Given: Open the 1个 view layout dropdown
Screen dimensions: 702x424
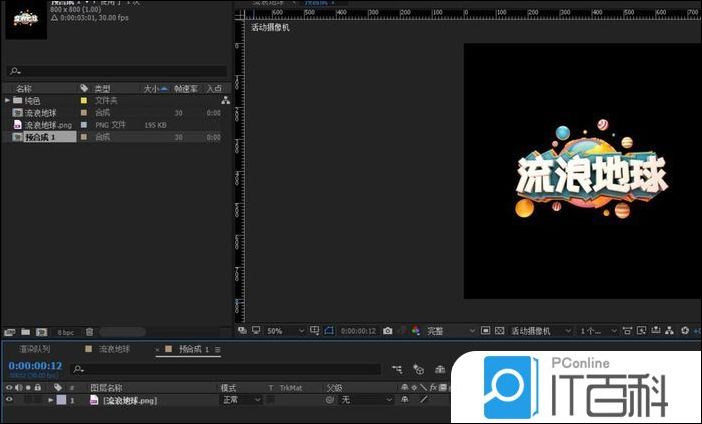Looking at the screenshot, I should tap(598, 331).
